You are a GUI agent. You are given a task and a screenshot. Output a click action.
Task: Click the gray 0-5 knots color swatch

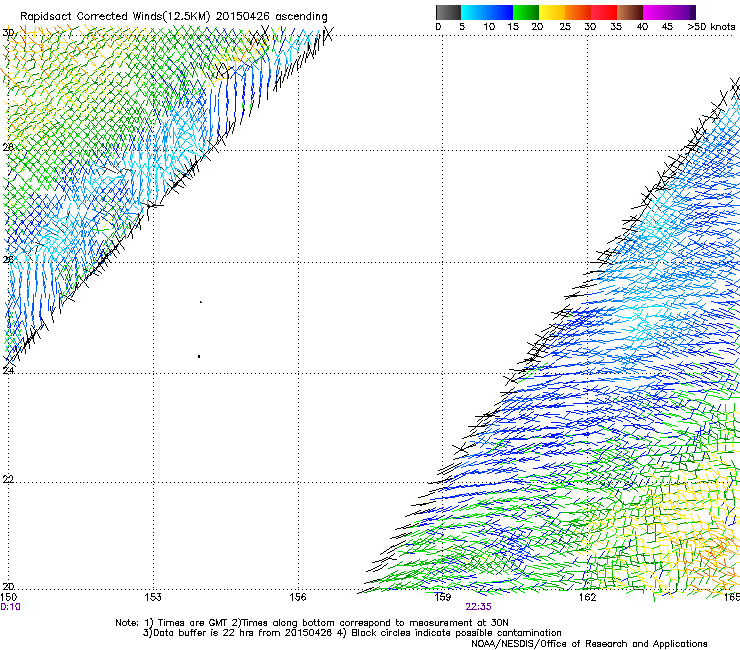[448, 12]
